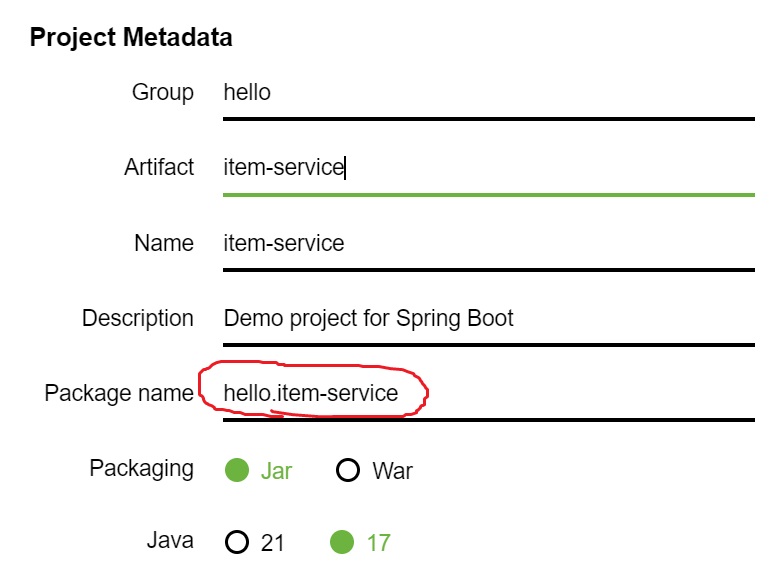
Task: Click the green 17 option text
Action: (378, 544)
